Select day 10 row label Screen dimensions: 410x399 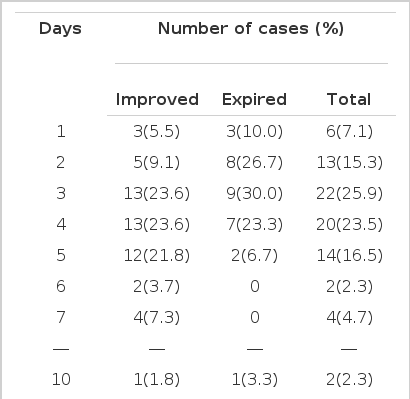point(61,379)
